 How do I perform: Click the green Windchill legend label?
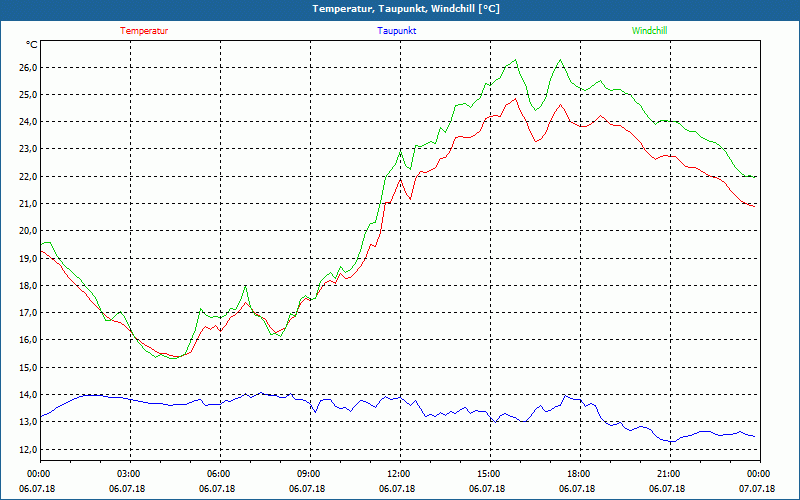point(649,31)
